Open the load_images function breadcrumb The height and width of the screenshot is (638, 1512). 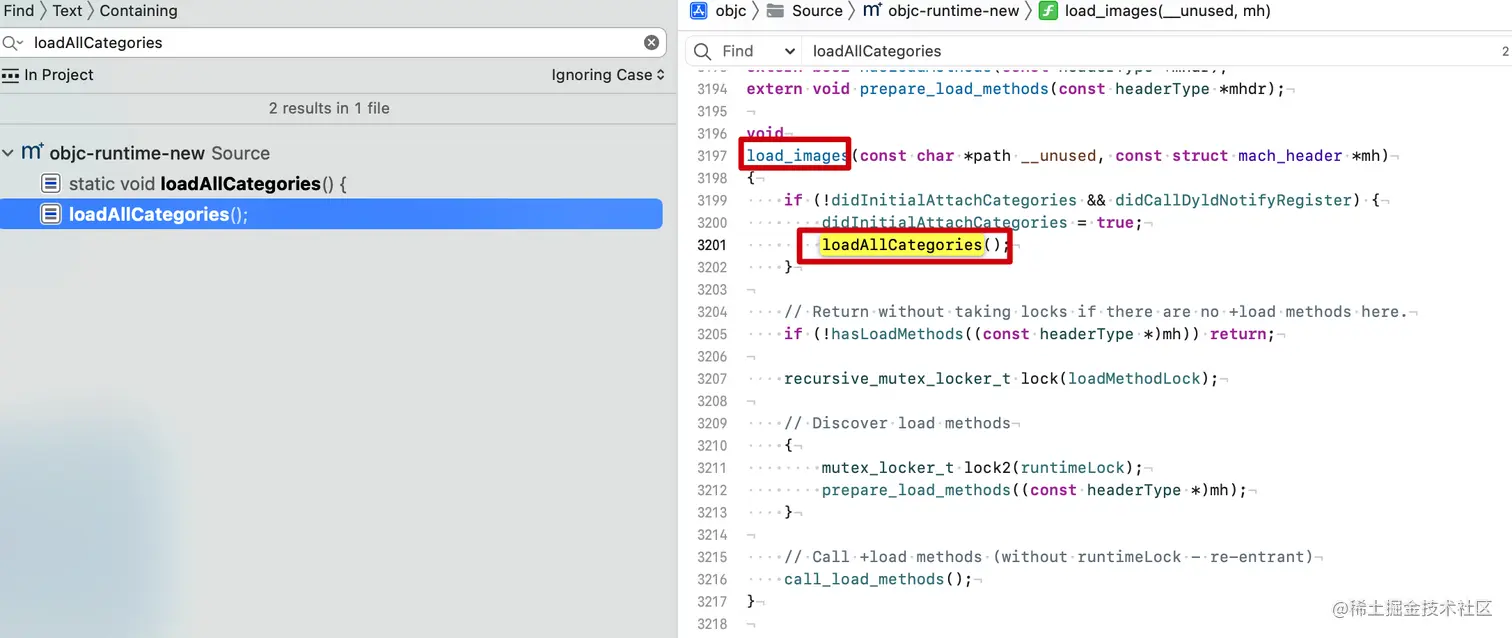pyautogui.click(x=1168, y=11)
